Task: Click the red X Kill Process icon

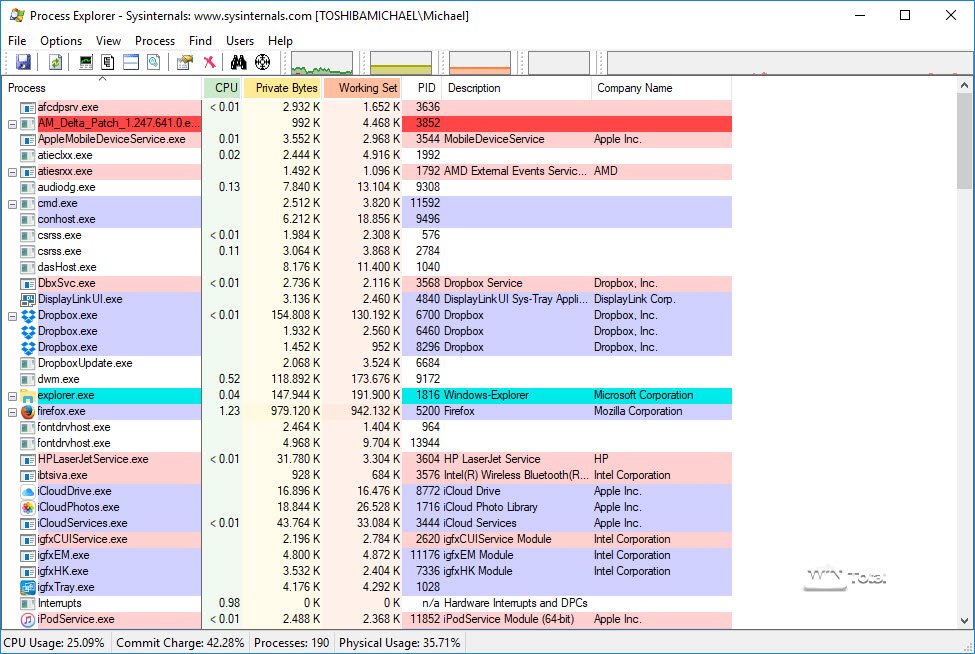Action: coord(209,62)
